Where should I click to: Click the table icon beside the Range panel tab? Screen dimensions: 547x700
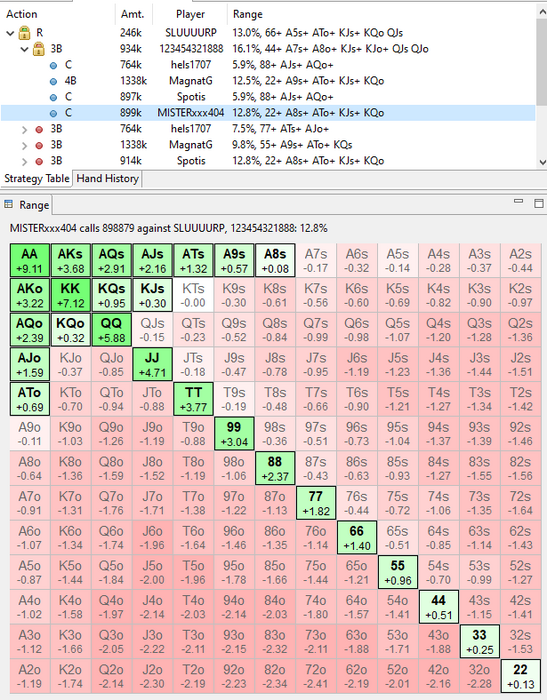(8, 204)
